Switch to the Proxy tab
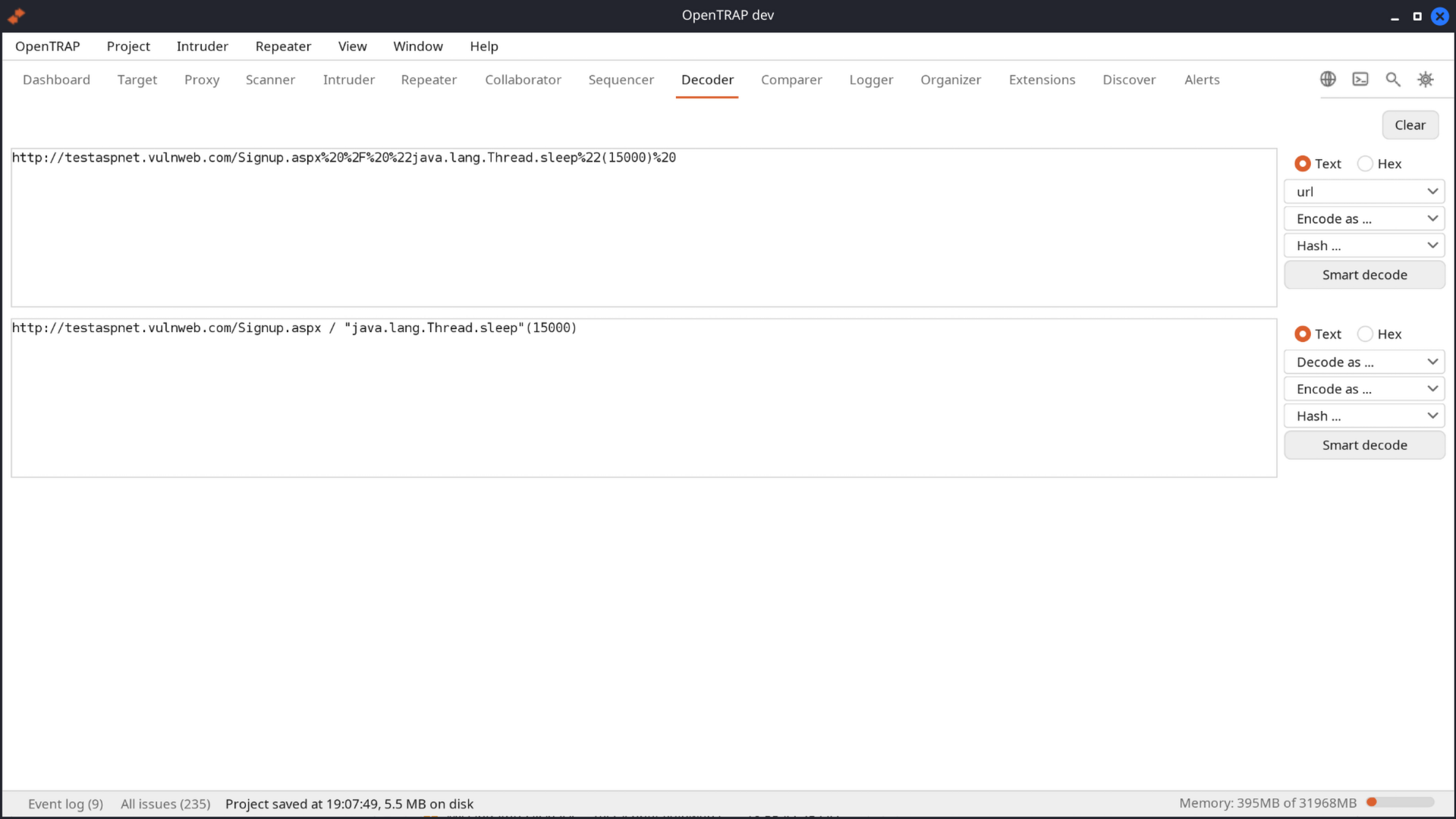 pyautogui.click(x=202, y=80)
